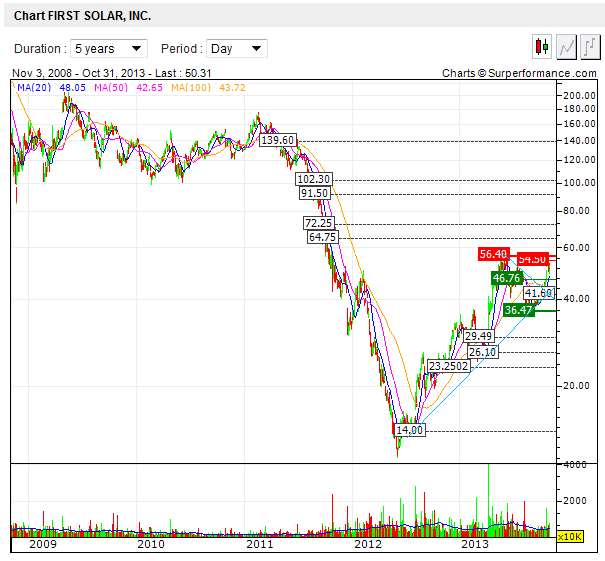Click the 48.05 MA(20) value
605x561 pixels.
(x=72, y=88)
